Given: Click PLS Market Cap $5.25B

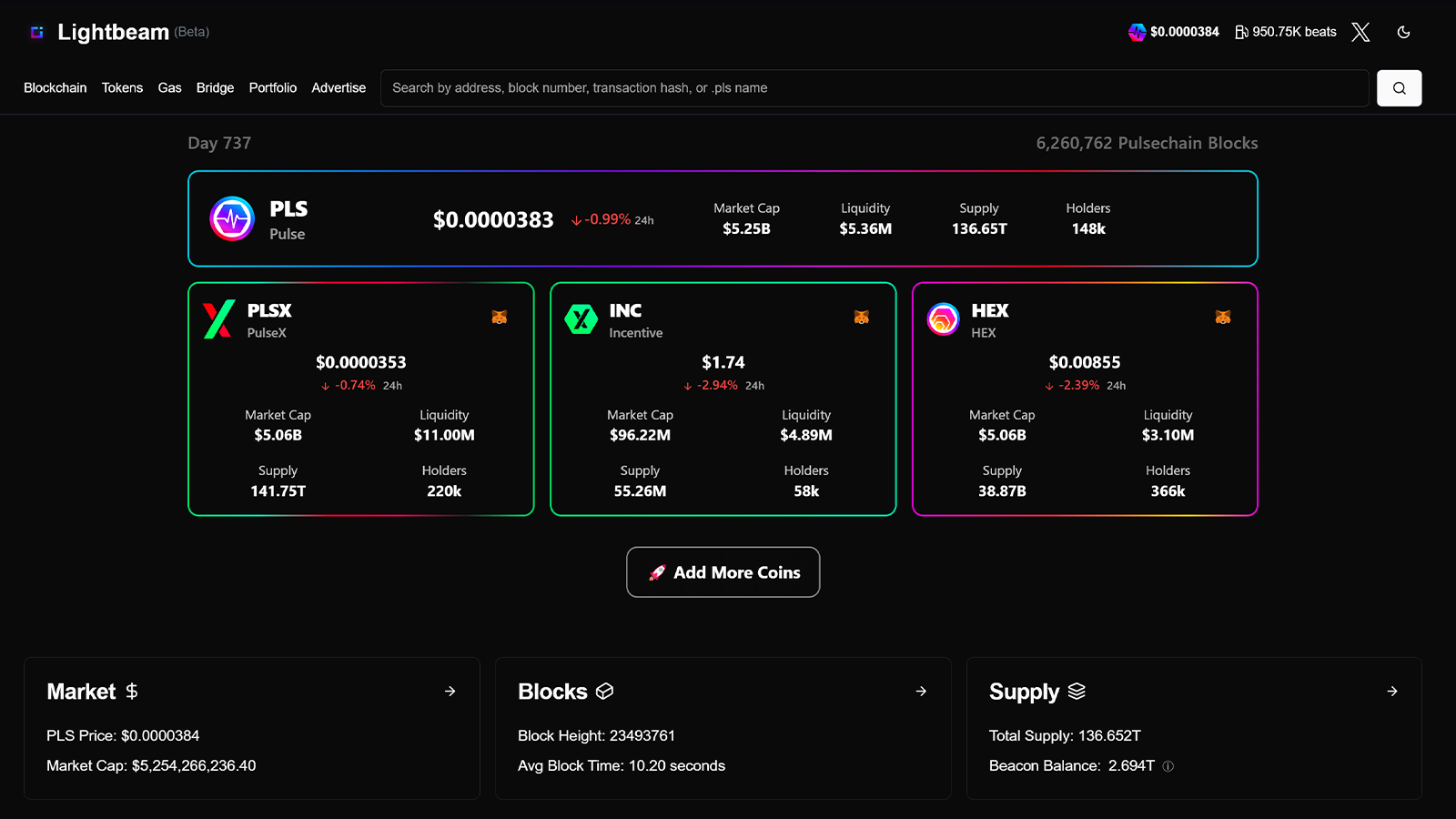Looking at the screenshot, I should 747,229.
